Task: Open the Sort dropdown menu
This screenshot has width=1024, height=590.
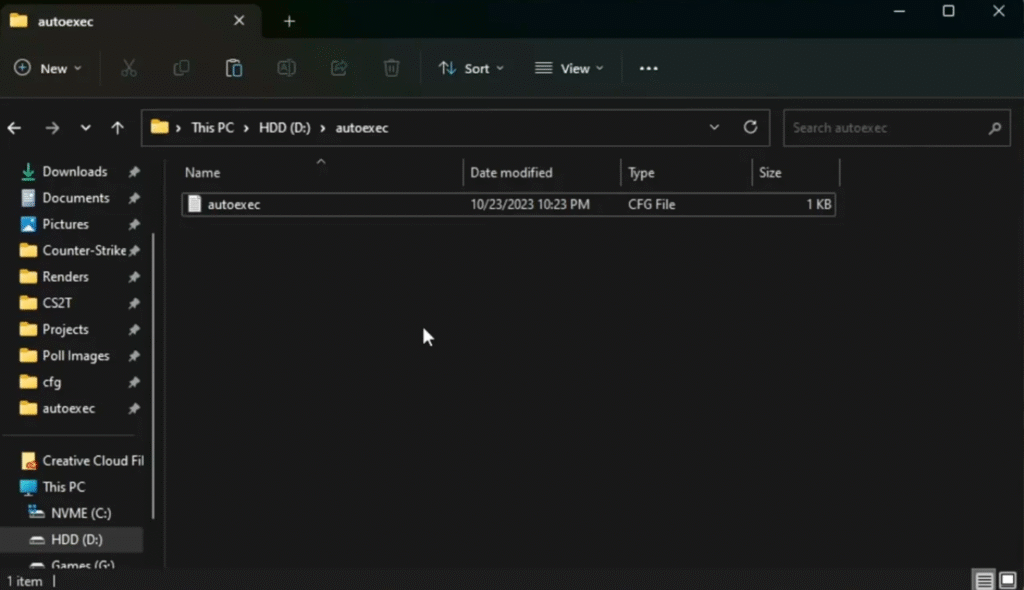Action: pyautogui.click(x=471, y=68)
